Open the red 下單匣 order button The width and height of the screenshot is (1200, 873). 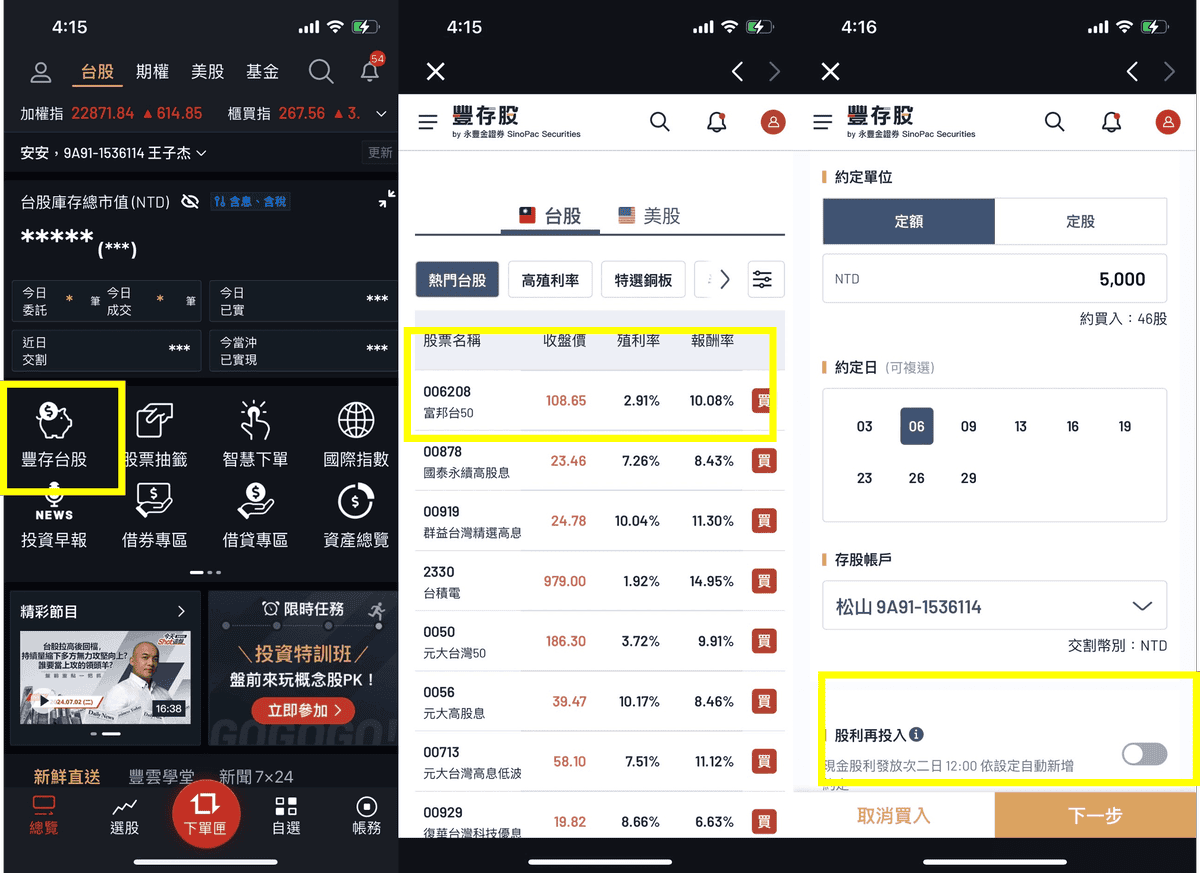pos(205,812)
